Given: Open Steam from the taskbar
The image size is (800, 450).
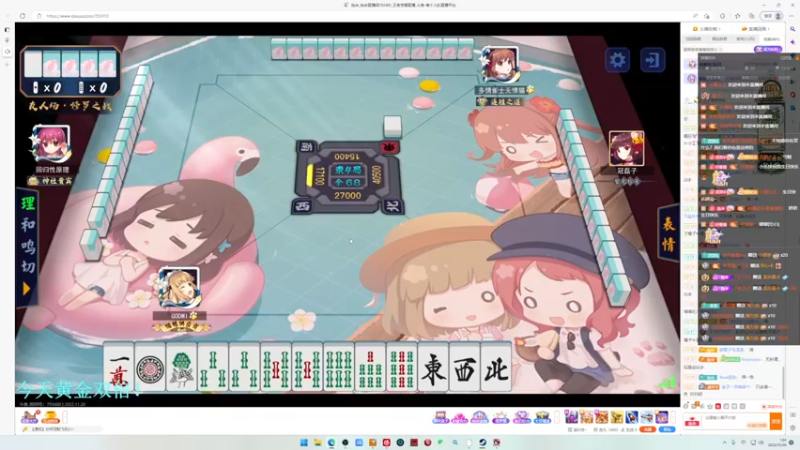Looking at the screenshot, I should coord(482,442).
